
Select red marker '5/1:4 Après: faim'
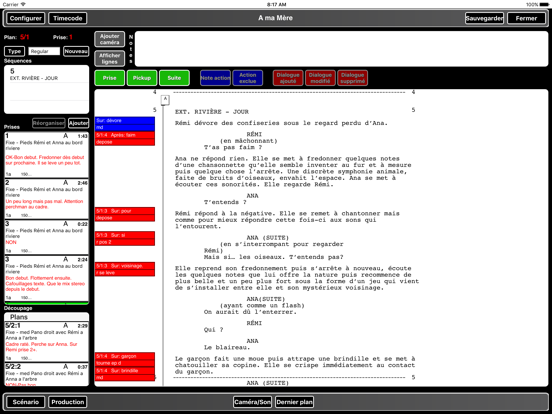tap(125, 138)
